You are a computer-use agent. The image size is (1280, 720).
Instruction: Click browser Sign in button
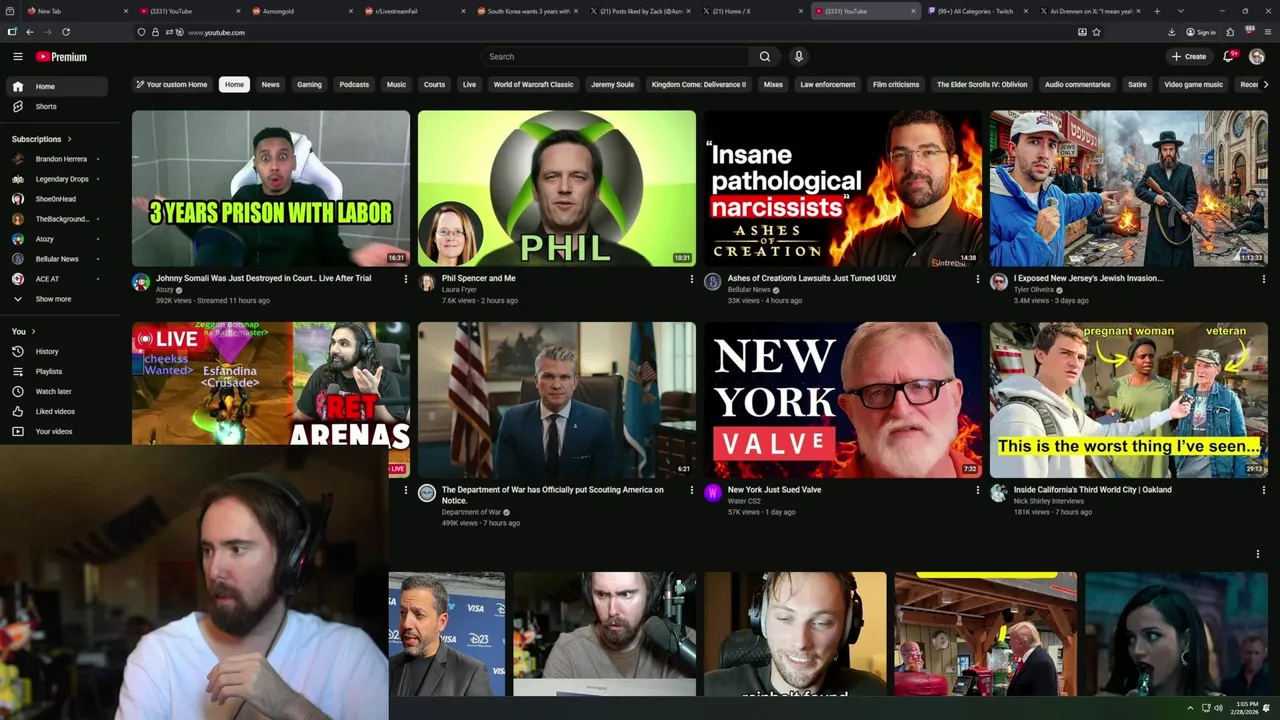point(1201,32)
